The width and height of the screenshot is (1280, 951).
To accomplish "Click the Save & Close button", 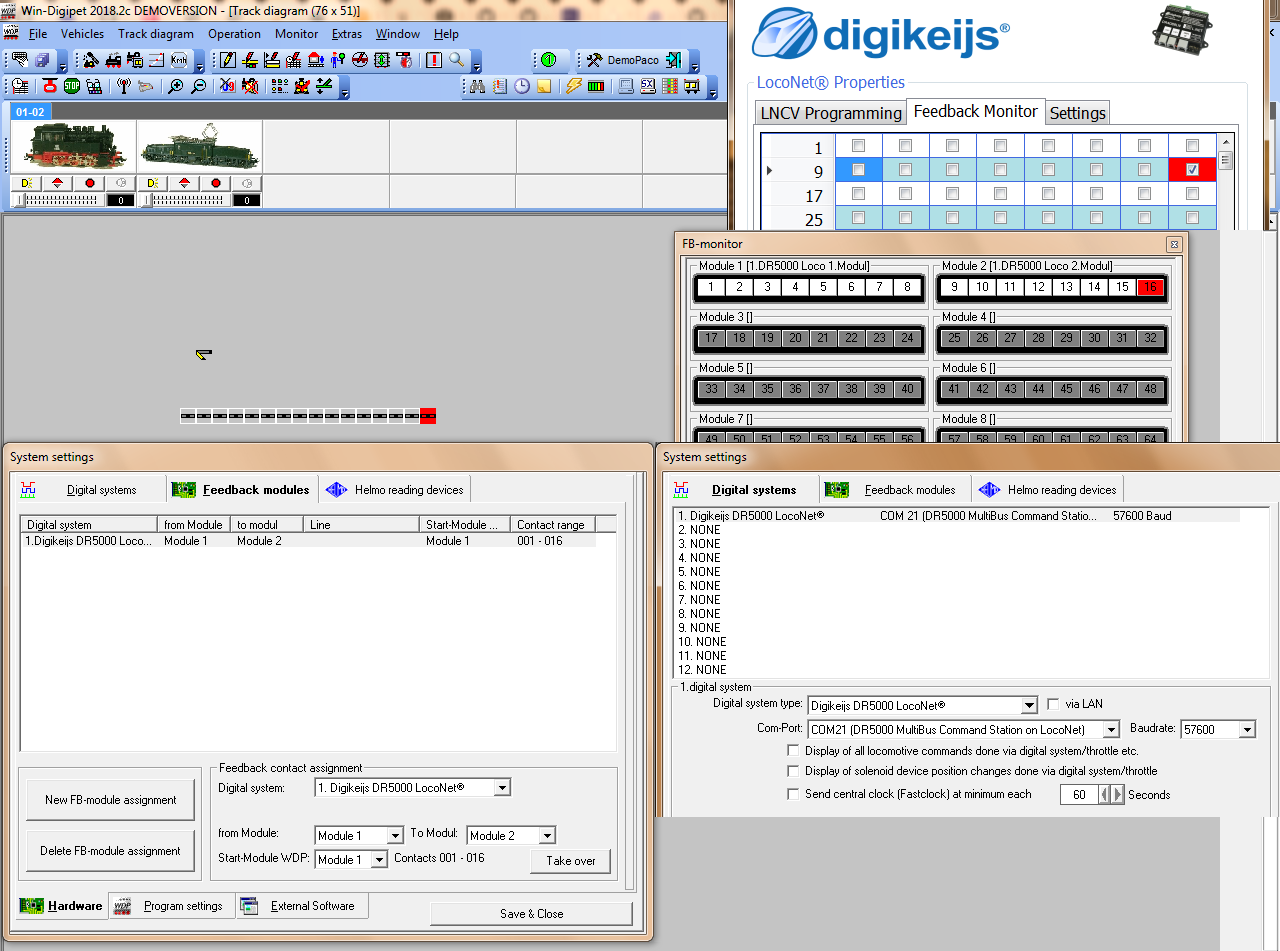I will pos(531,914).
